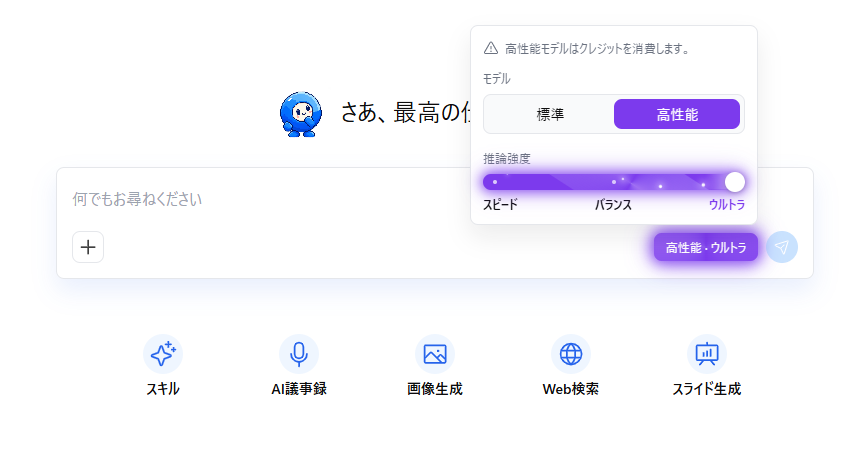The image size is (849, 450).
Task: Click the スライド生成 label text
Action: coord(707,389)
